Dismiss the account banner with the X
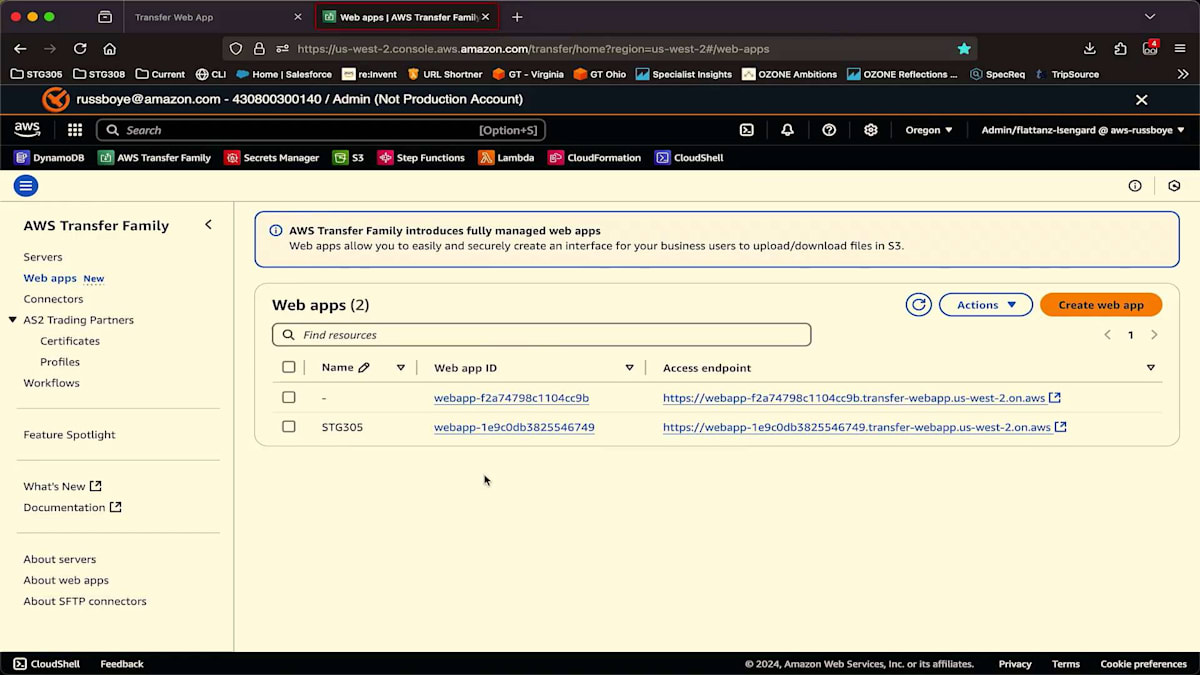Viewport: 1200px width, 675px height. [x=1141, y=100]
